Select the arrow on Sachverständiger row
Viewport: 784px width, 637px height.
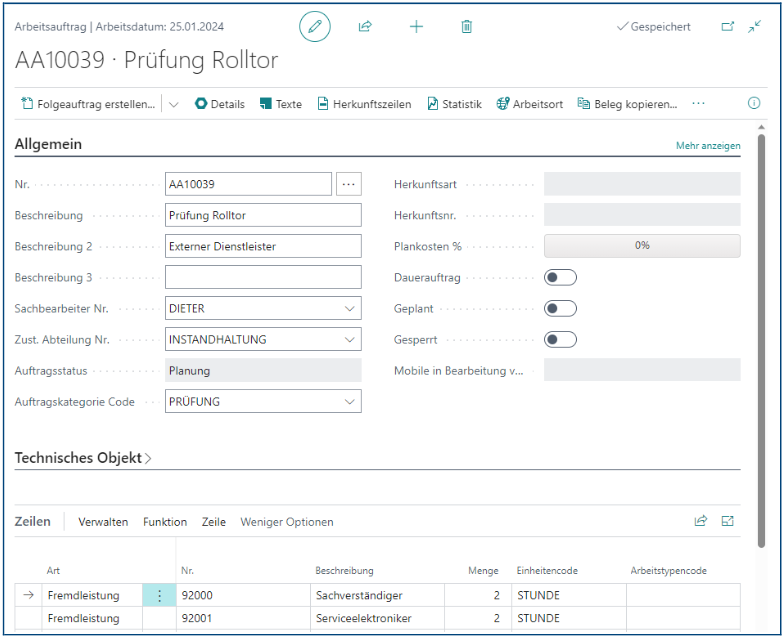28,595
